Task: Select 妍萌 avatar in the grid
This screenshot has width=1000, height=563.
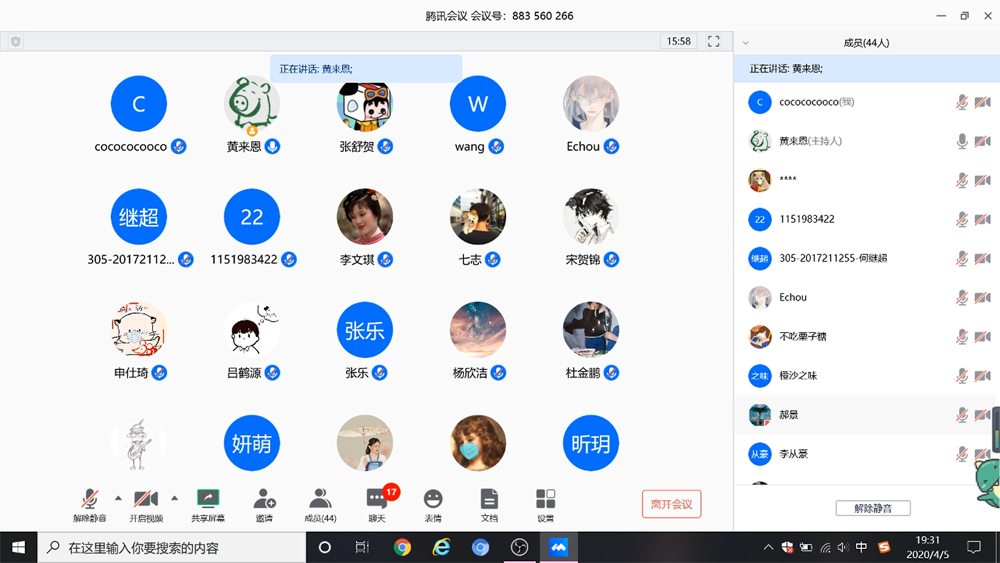Action: [252, 443]
